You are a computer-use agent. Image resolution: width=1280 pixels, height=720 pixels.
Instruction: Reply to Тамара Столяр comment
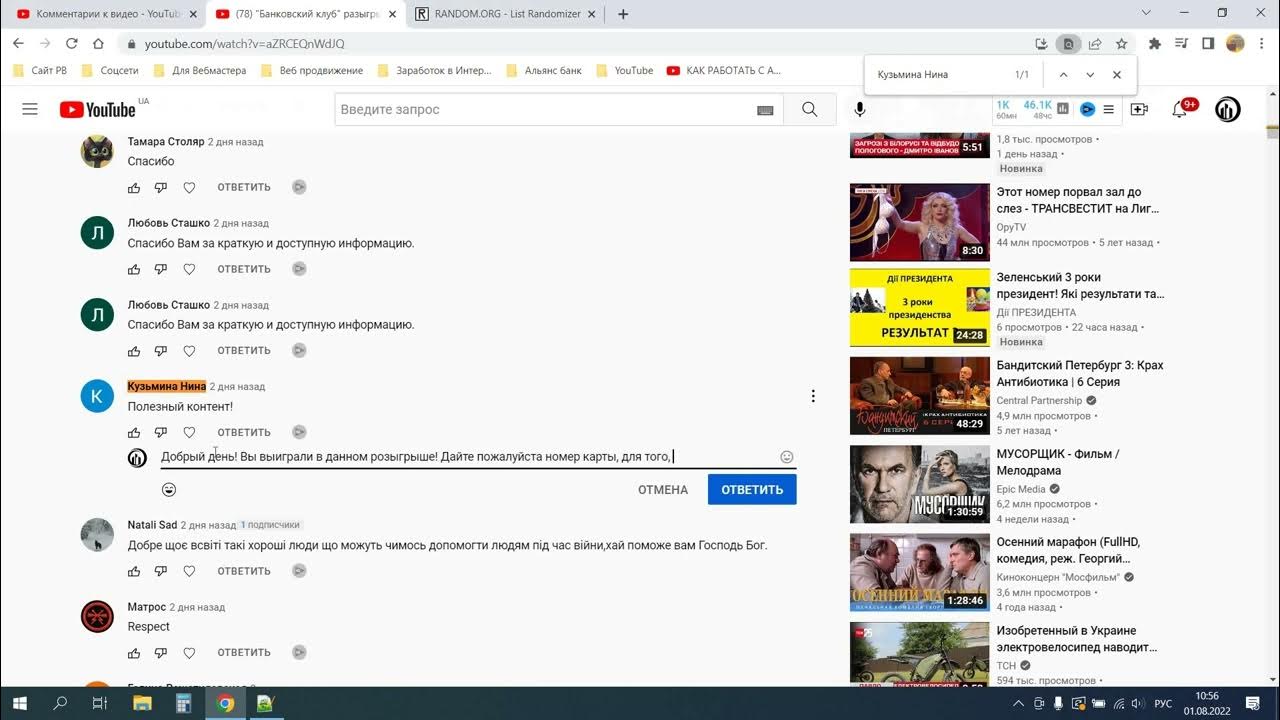tap(244, 187)
